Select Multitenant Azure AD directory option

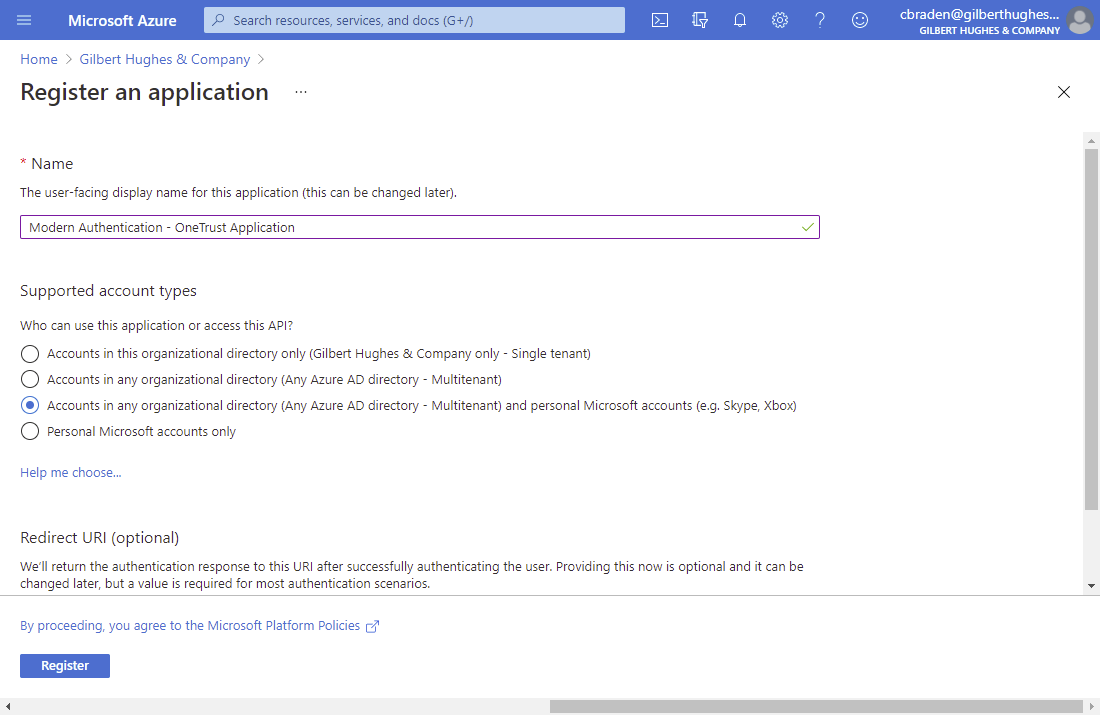(29, 380)
